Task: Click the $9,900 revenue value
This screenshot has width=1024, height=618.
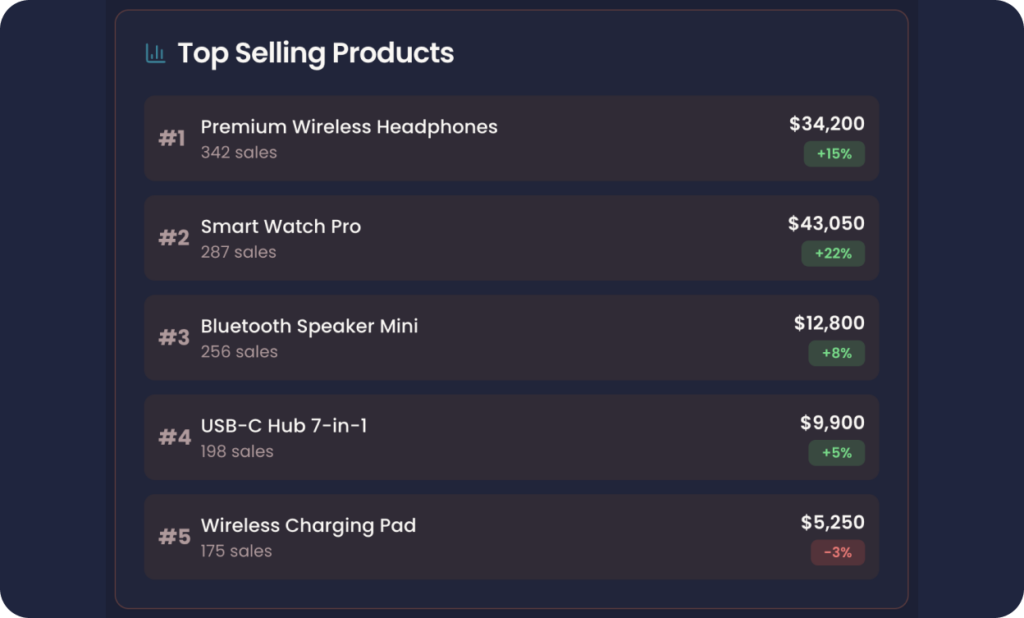Action: pyautogui.click(x=833, y=423)
